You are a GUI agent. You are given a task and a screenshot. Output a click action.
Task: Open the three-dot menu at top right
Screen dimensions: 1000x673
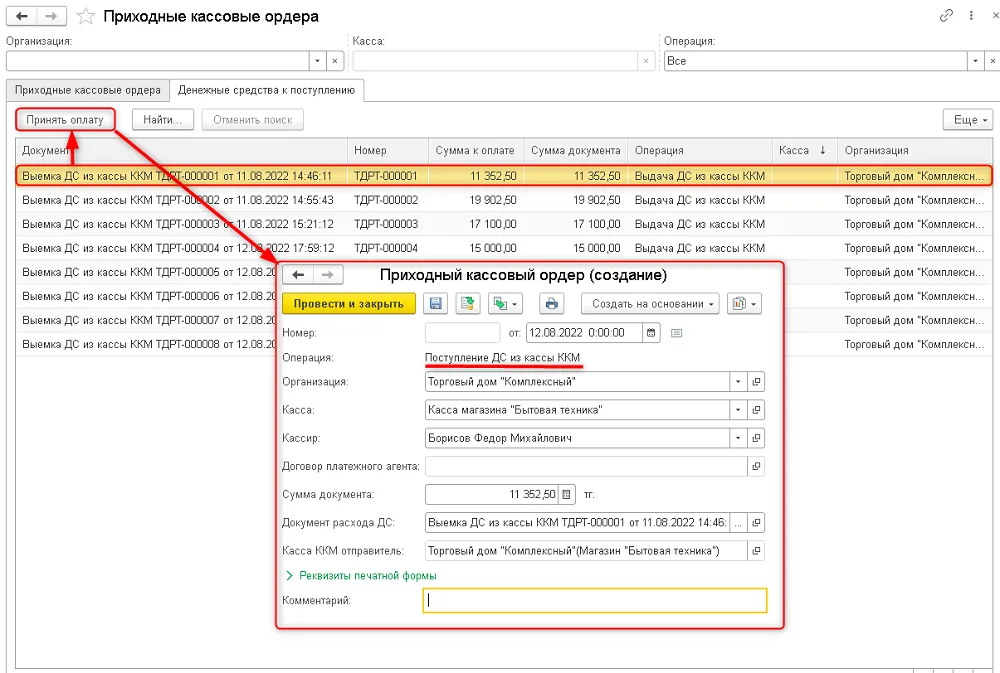pyautogui.click(x=971, y=15)
